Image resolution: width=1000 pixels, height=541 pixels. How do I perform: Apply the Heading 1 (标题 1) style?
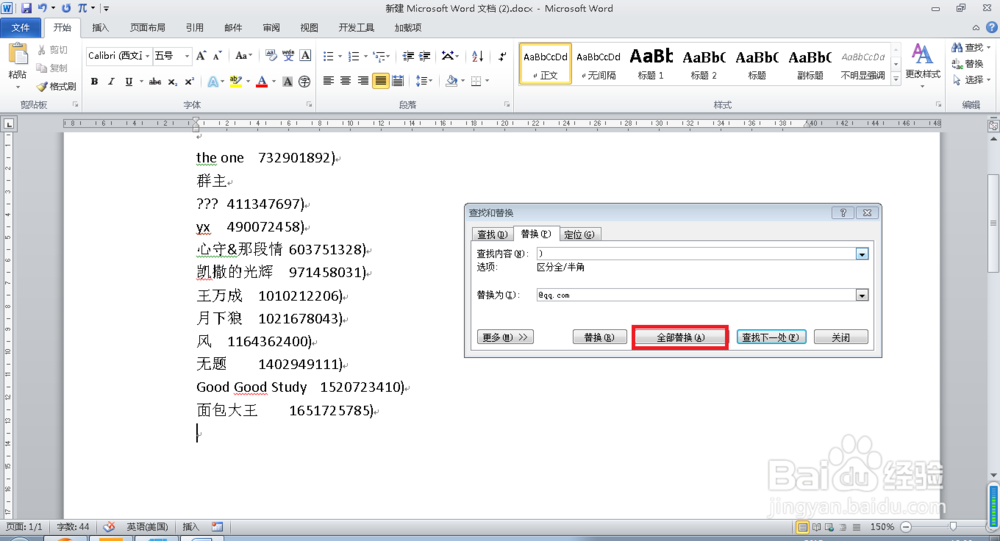tap(651, 63)
